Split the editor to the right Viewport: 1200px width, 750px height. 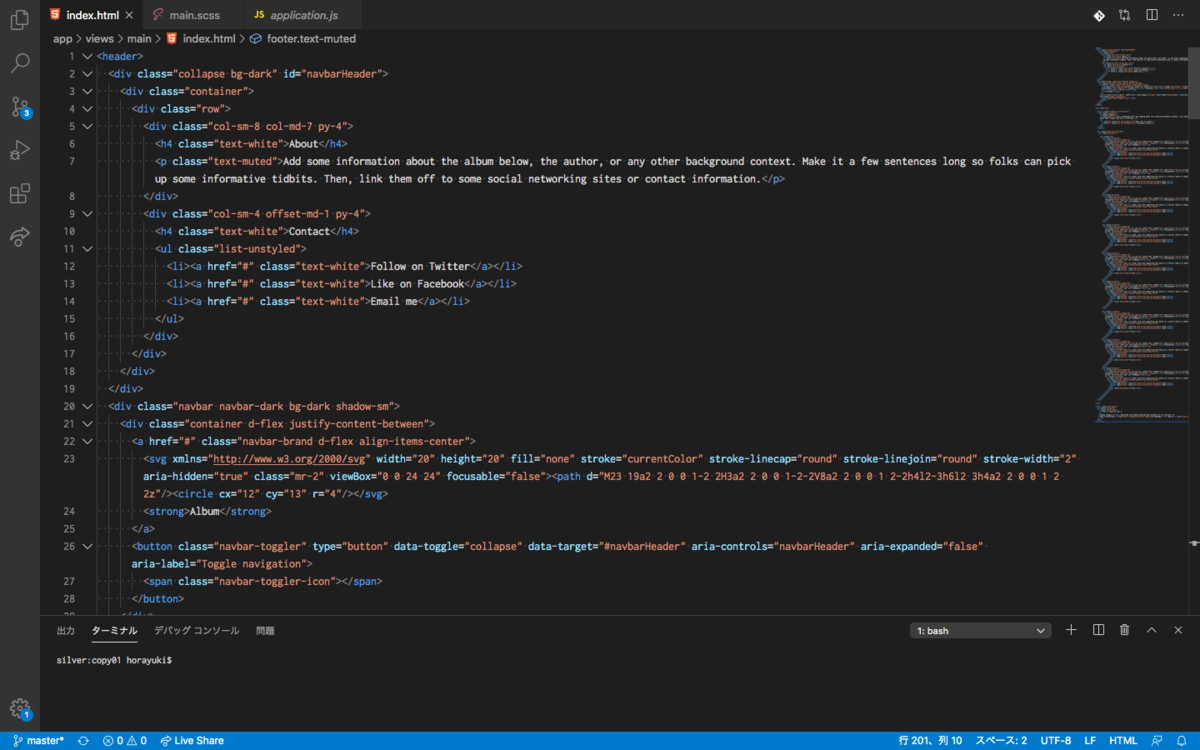[1152, 15]
